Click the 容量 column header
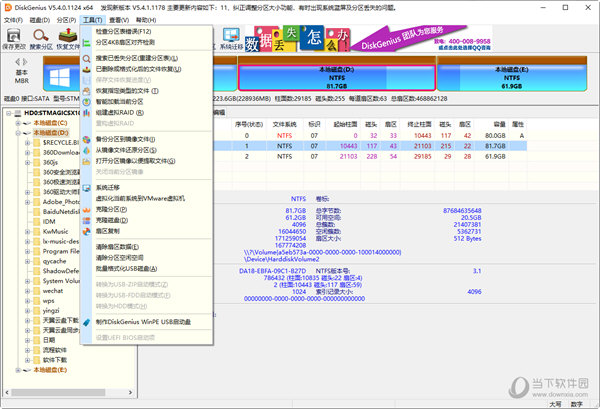Viewport: 600px width, 409px height. point(499,124)
